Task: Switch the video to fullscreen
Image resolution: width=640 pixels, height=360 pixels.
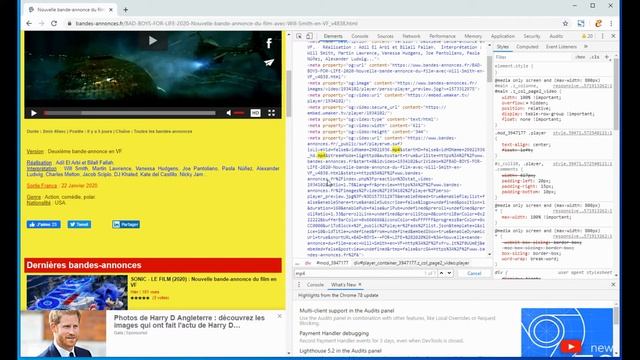Action: [271, 113]
